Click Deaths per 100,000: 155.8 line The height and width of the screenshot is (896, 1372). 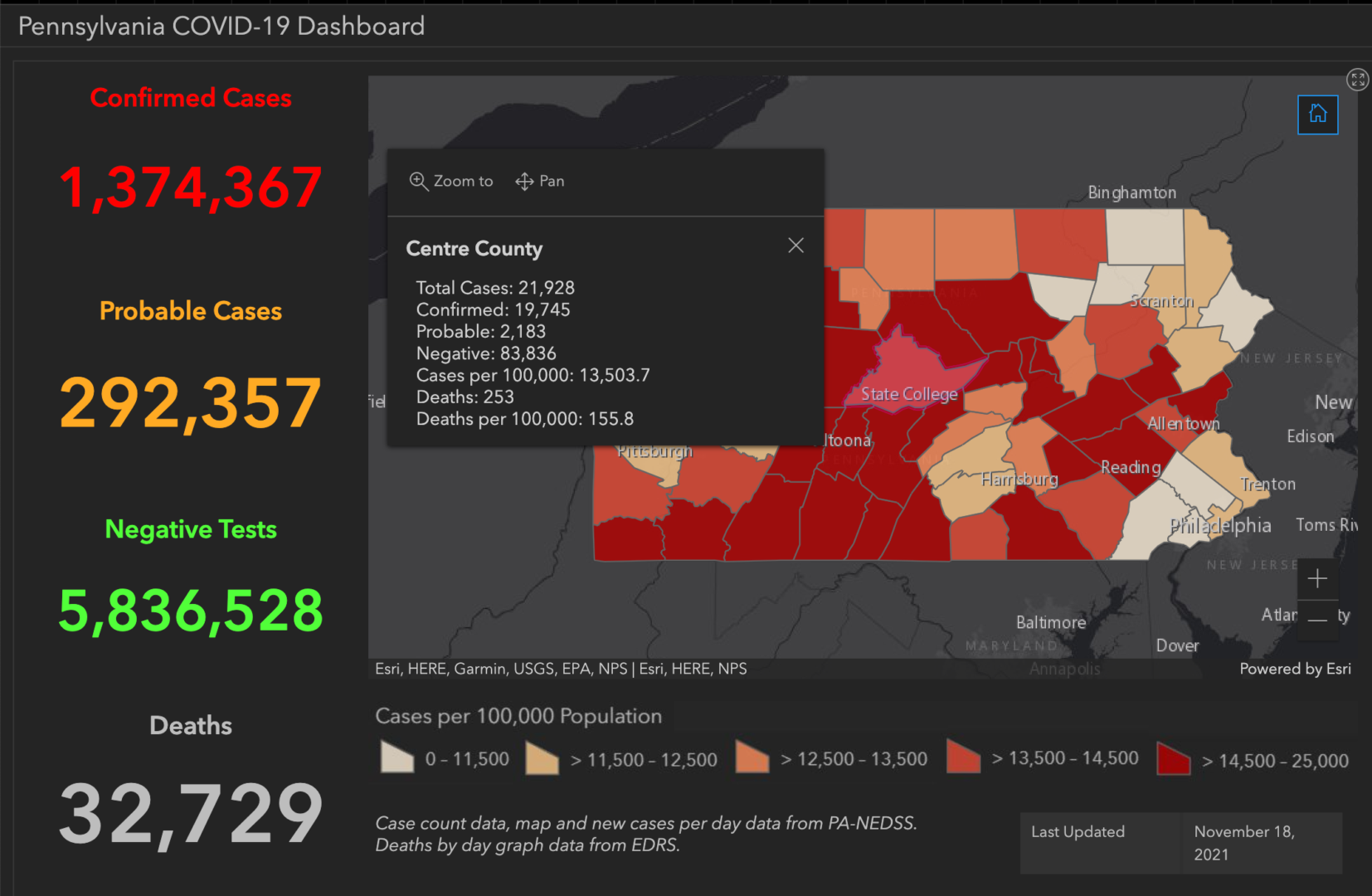coord(525,419)
